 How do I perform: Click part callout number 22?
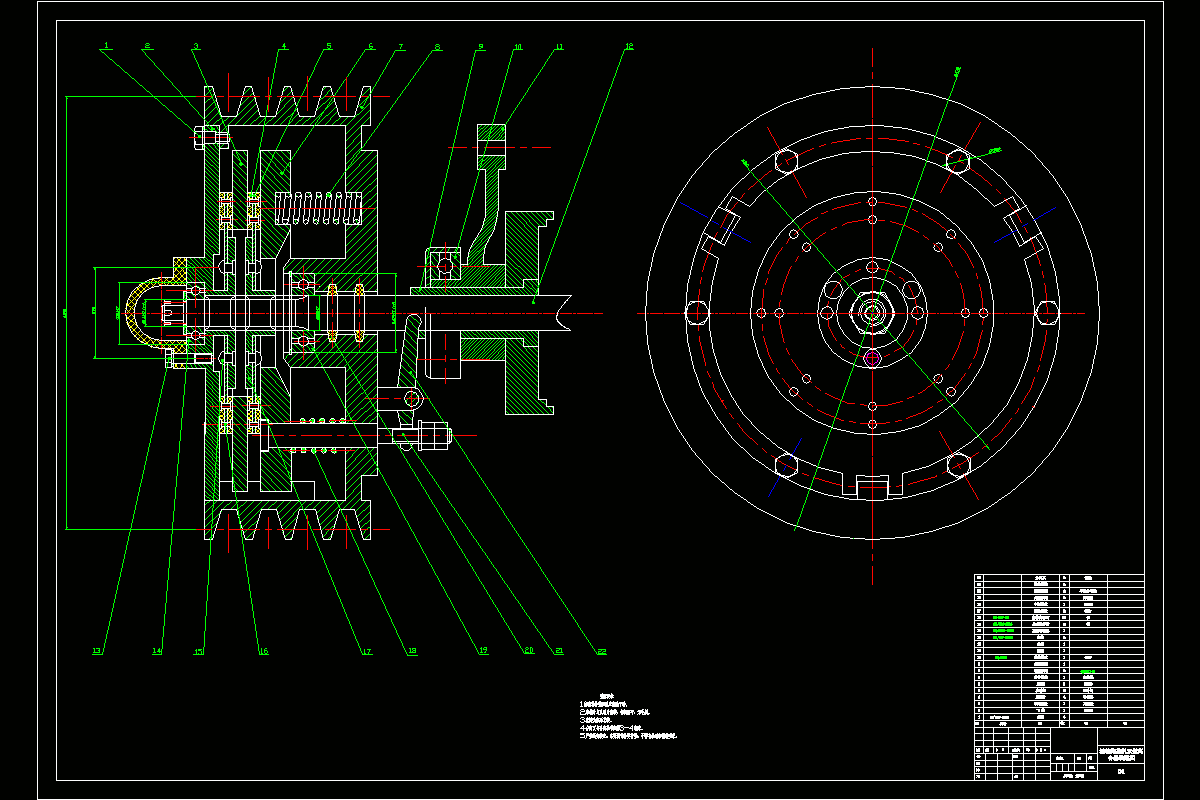602,651
